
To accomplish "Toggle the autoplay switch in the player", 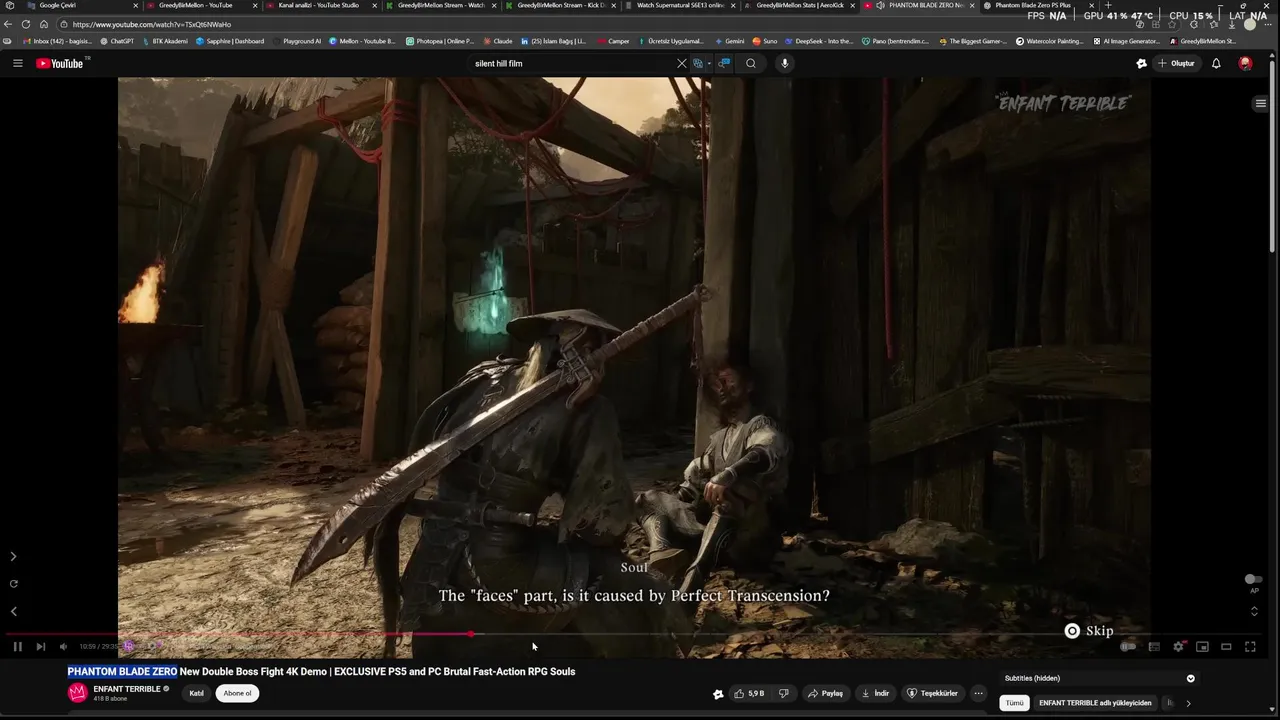I will (1128, 647).
